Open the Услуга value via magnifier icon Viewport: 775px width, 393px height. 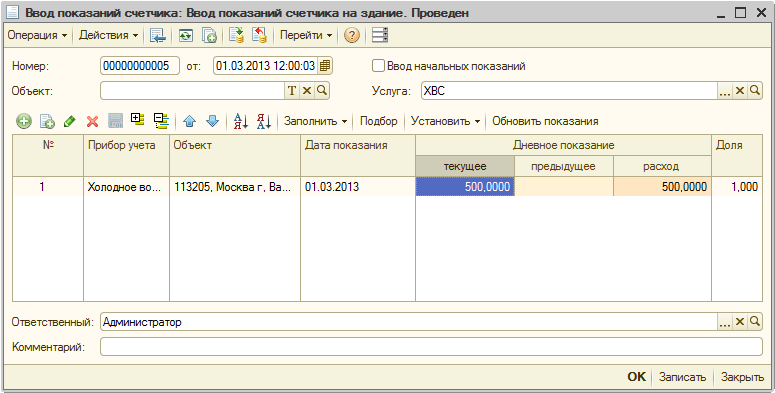[x=755, y=90]
